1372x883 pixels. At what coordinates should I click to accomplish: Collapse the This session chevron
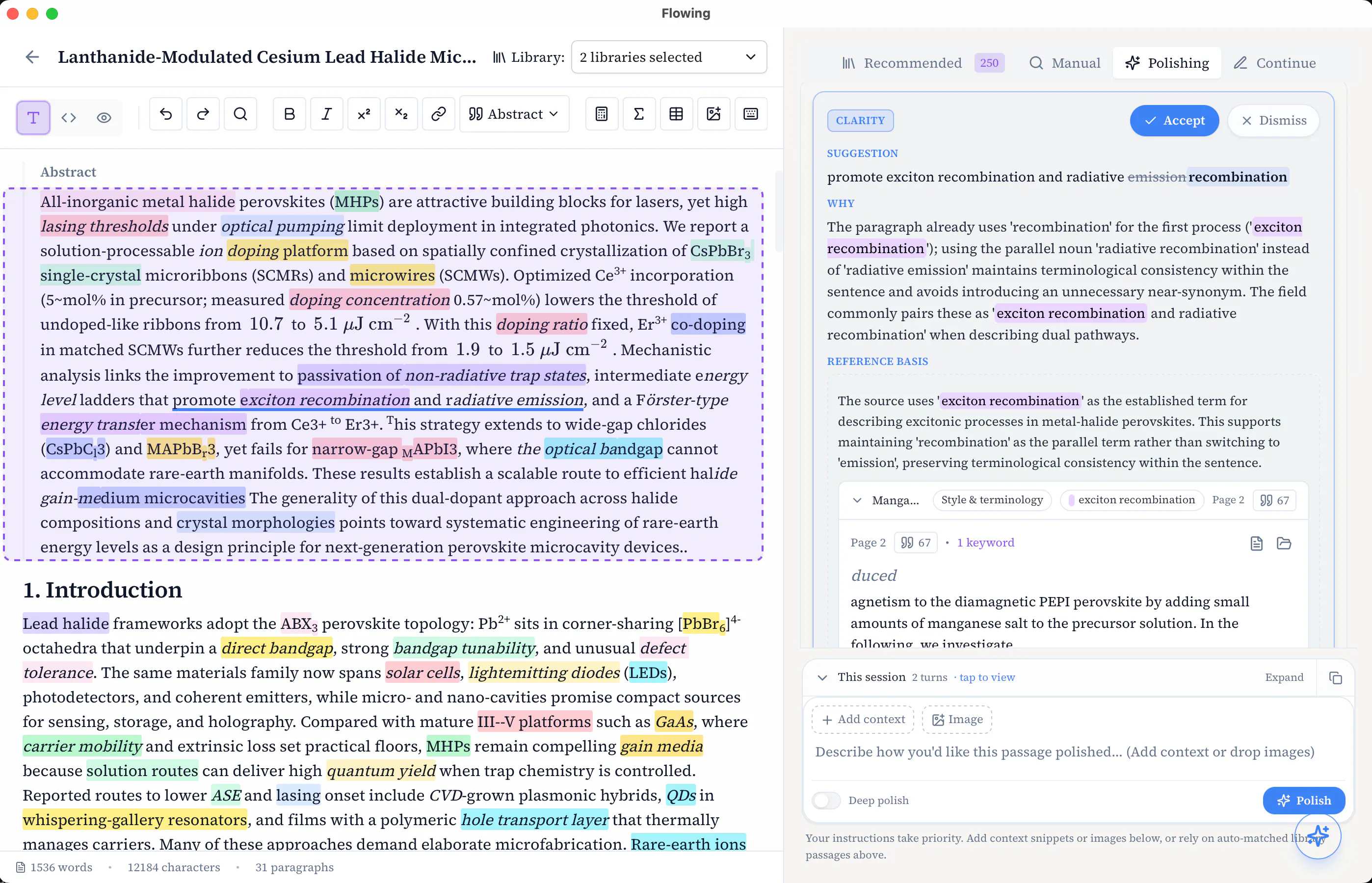point(822,678)
